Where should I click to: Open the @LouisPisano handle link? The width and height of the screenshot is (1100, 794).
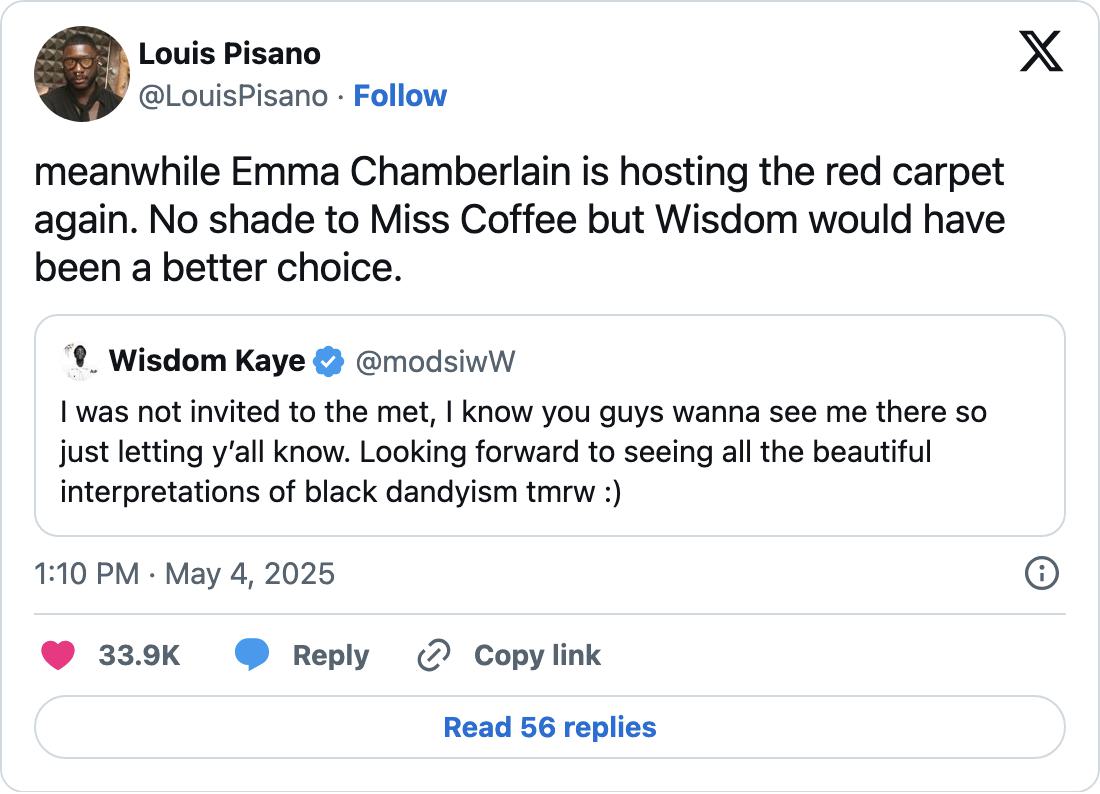pos(232,96)
